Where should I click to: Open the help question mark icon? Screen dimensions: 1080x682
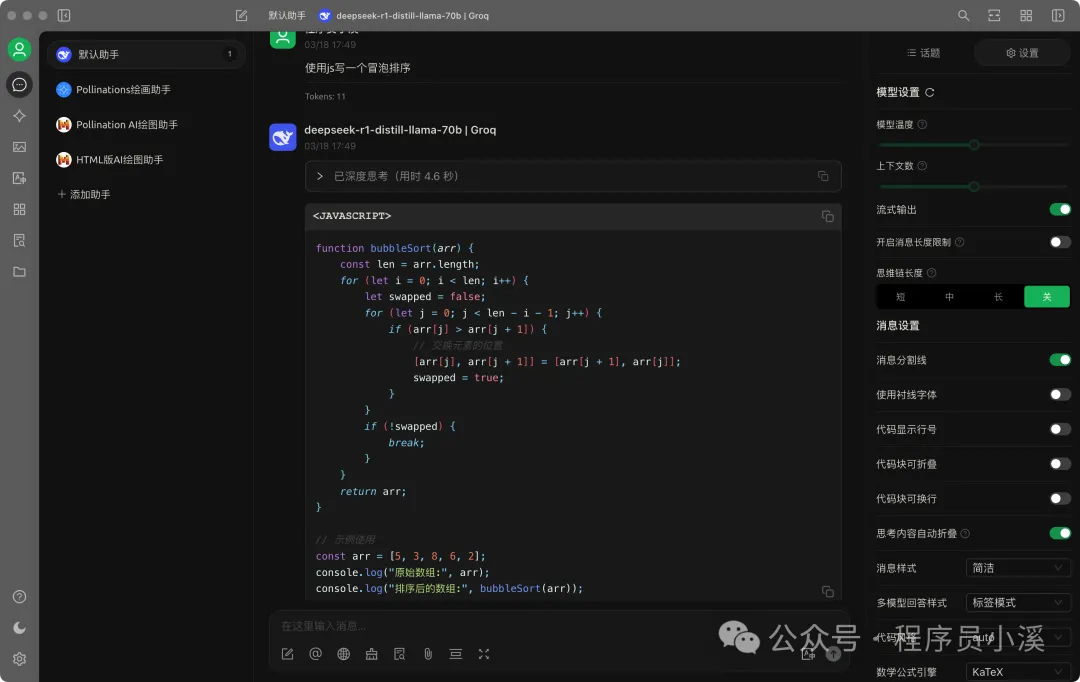pos(19,597)
